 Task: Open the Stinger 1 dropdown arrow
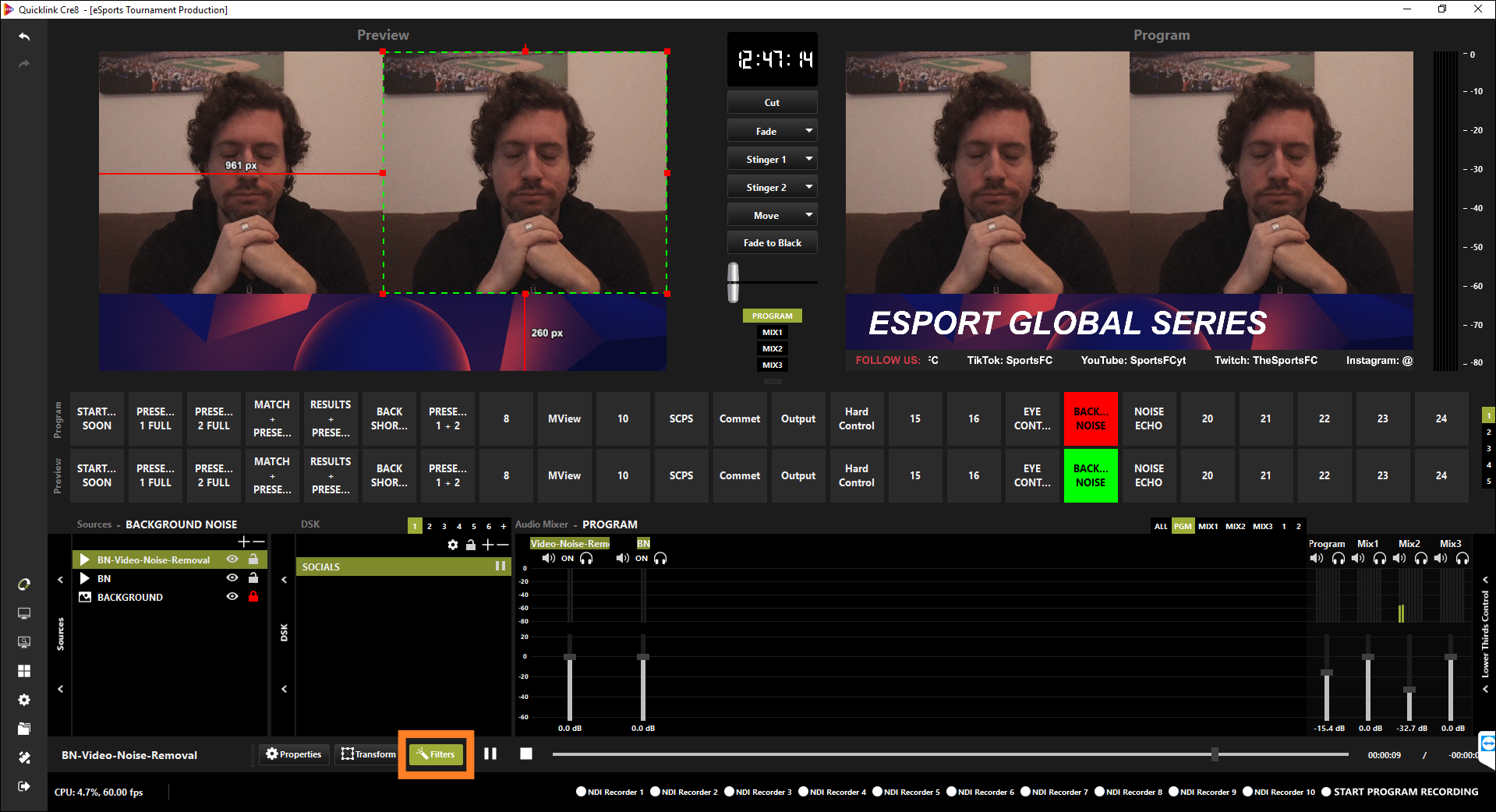click(809, 159)
